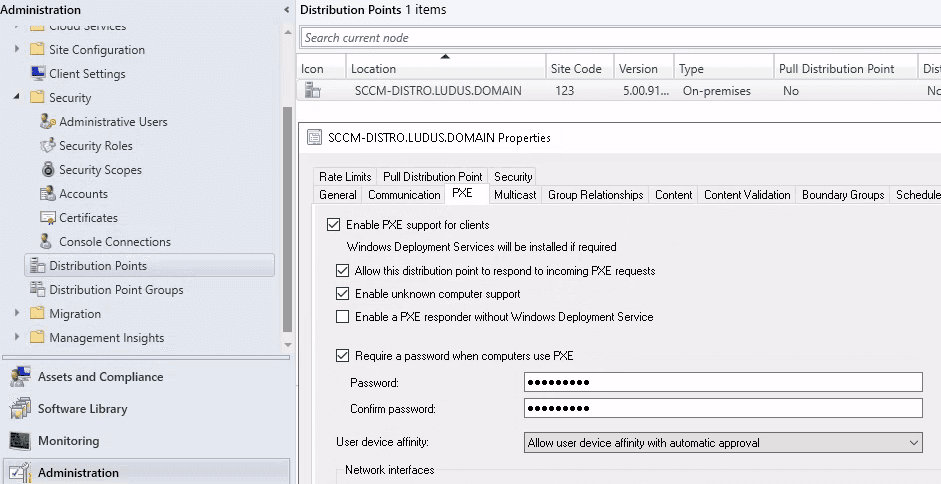941x484 pixels.
Task: Collapse the Administration navigation pane arrow
Action: tap(287, 10)
